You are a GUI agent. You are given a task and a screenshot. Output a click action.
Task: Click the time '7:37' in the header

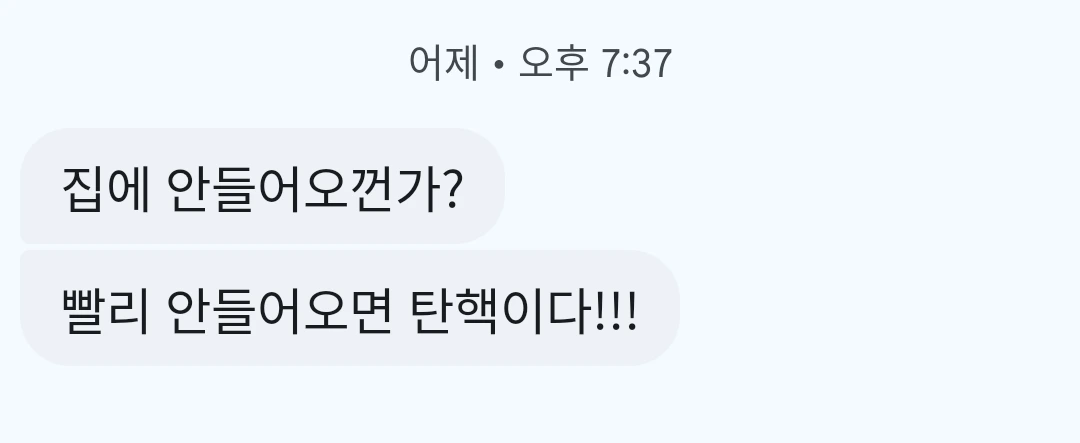coord(636,64)
